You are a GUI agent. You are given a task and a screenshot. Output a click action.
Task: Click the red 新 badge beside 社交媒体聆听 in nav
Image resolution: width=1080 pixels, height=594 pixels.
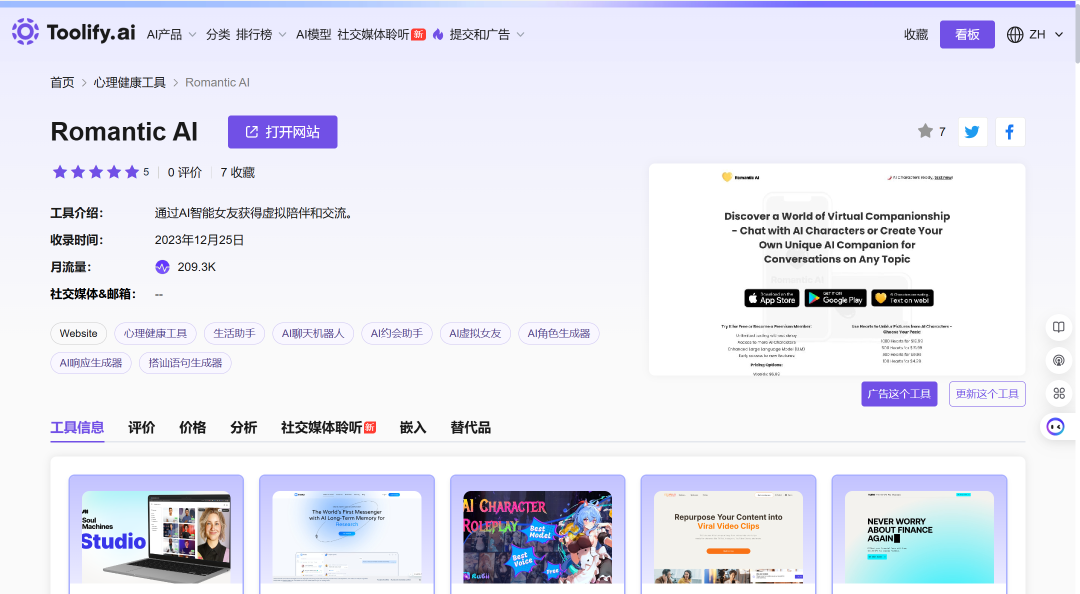tap(418, 34)
